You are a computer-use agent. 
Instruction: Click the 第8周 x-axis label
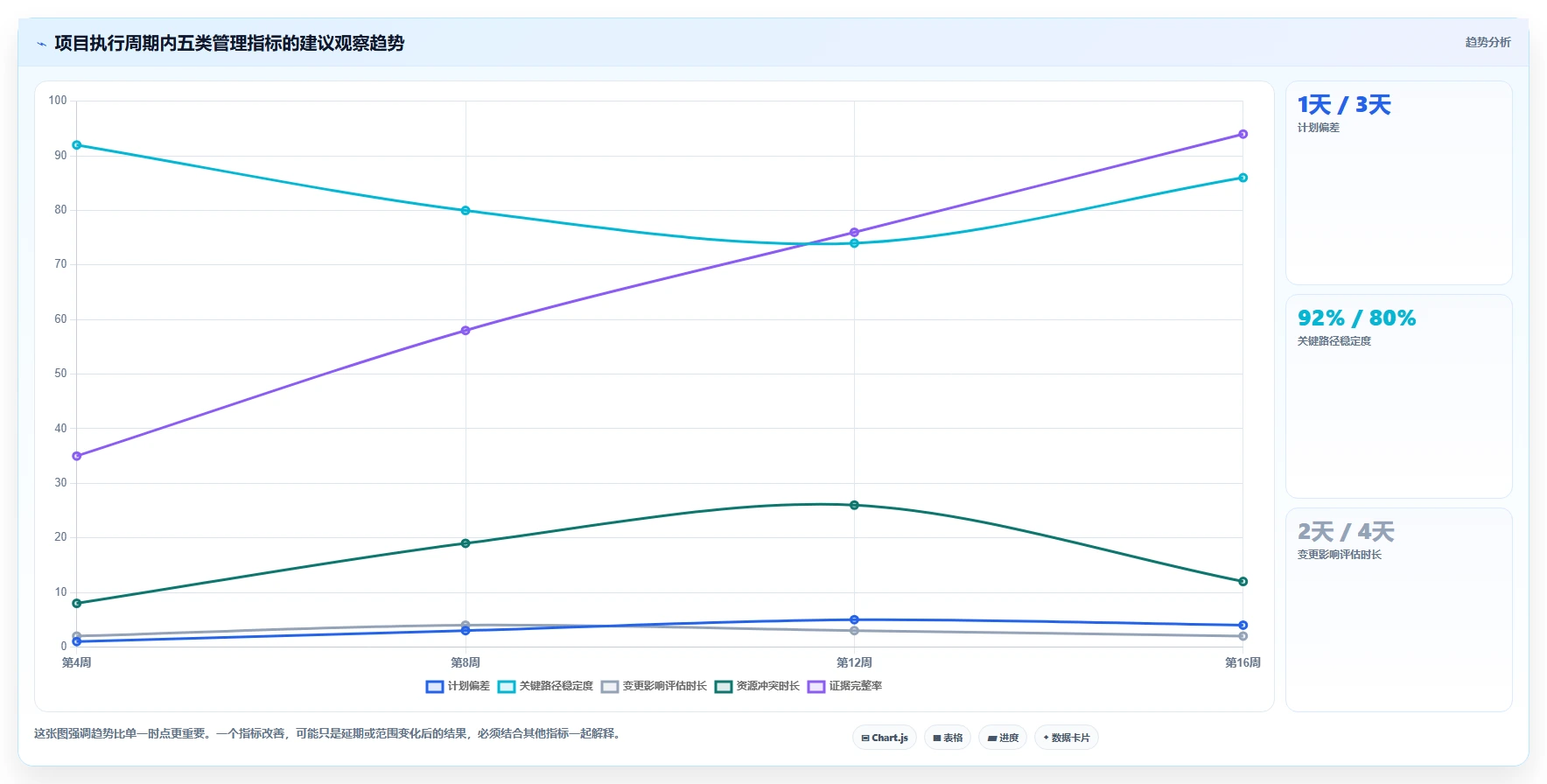point(465,662)
